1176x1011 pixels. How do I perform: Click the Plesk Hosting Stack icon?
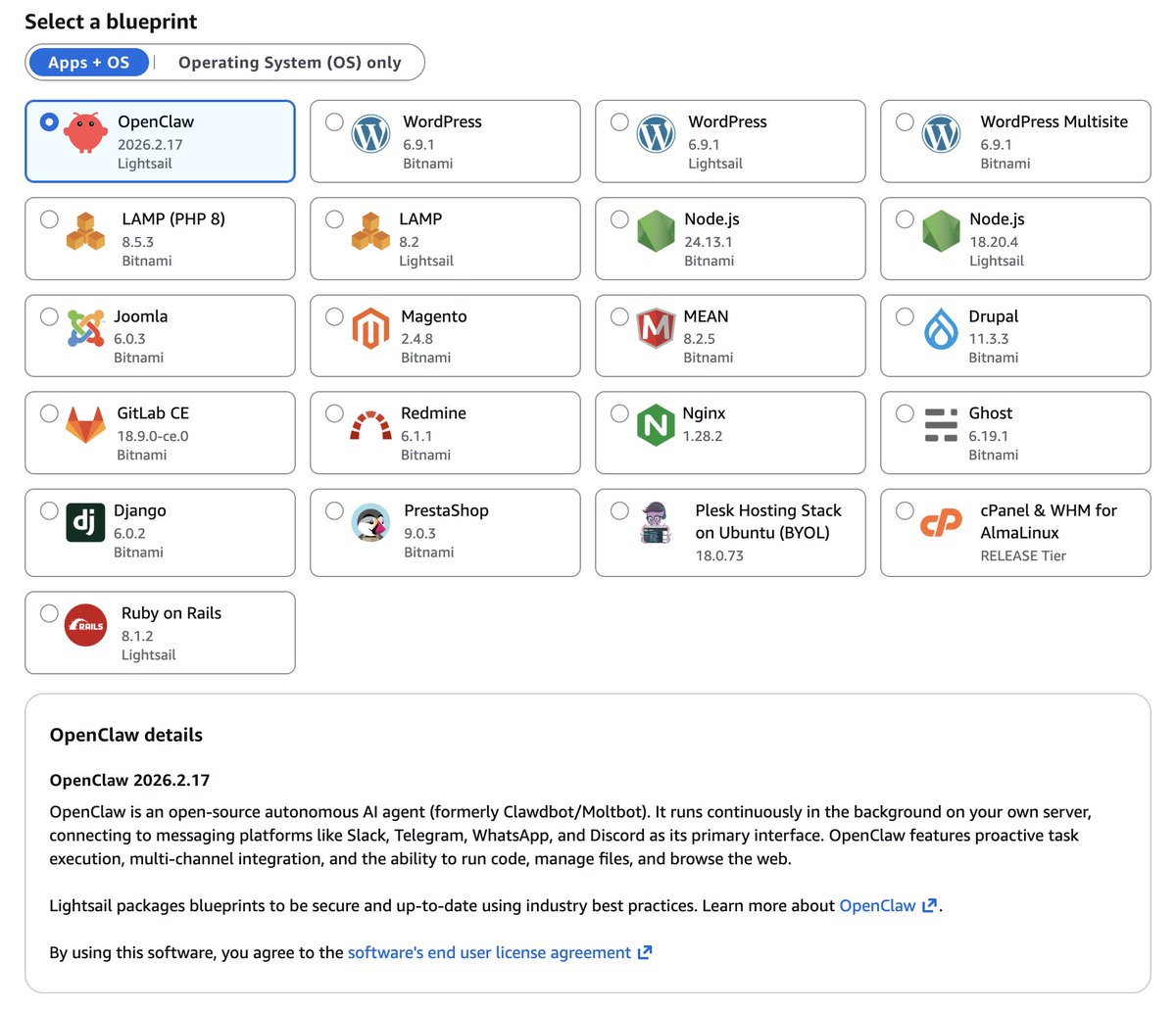point(656,523)
